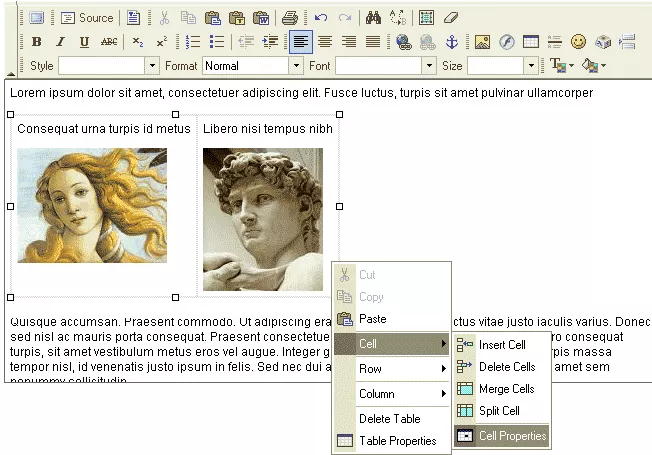
Task: Decrease indent with outdent icon
Action: tap(246, 42)
